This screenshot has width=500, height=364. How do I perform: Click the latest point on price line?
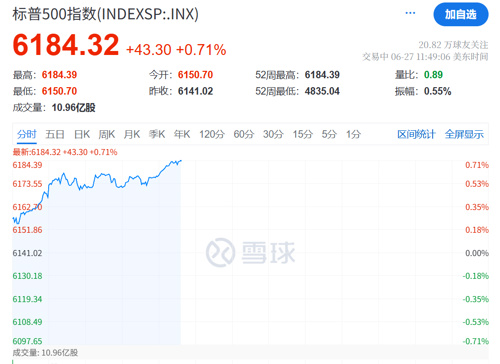(x=181, y=161)
